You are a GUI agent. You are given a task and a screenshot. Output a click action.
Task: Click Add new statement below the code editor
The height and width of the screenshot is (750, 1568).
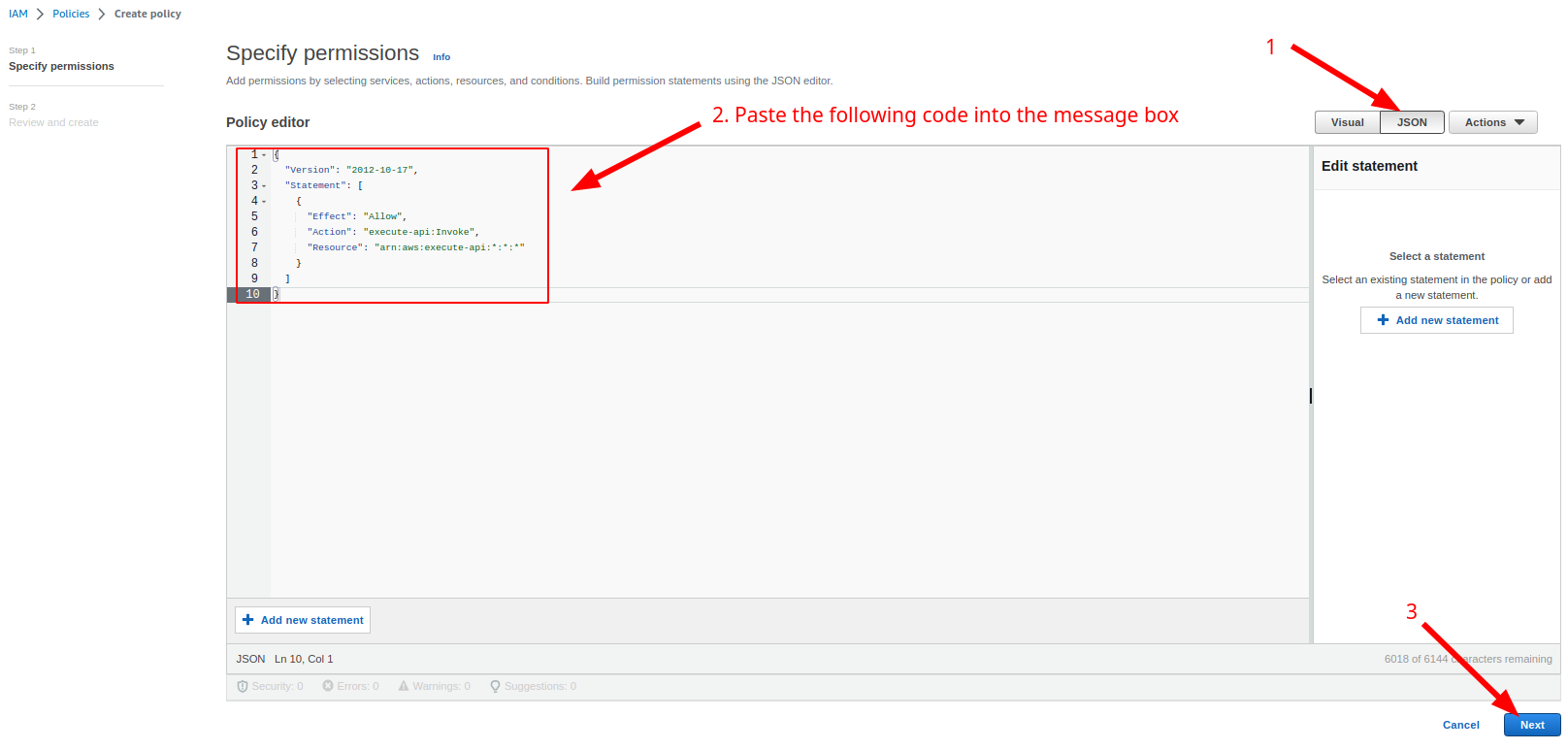click(x=303, y=620)
